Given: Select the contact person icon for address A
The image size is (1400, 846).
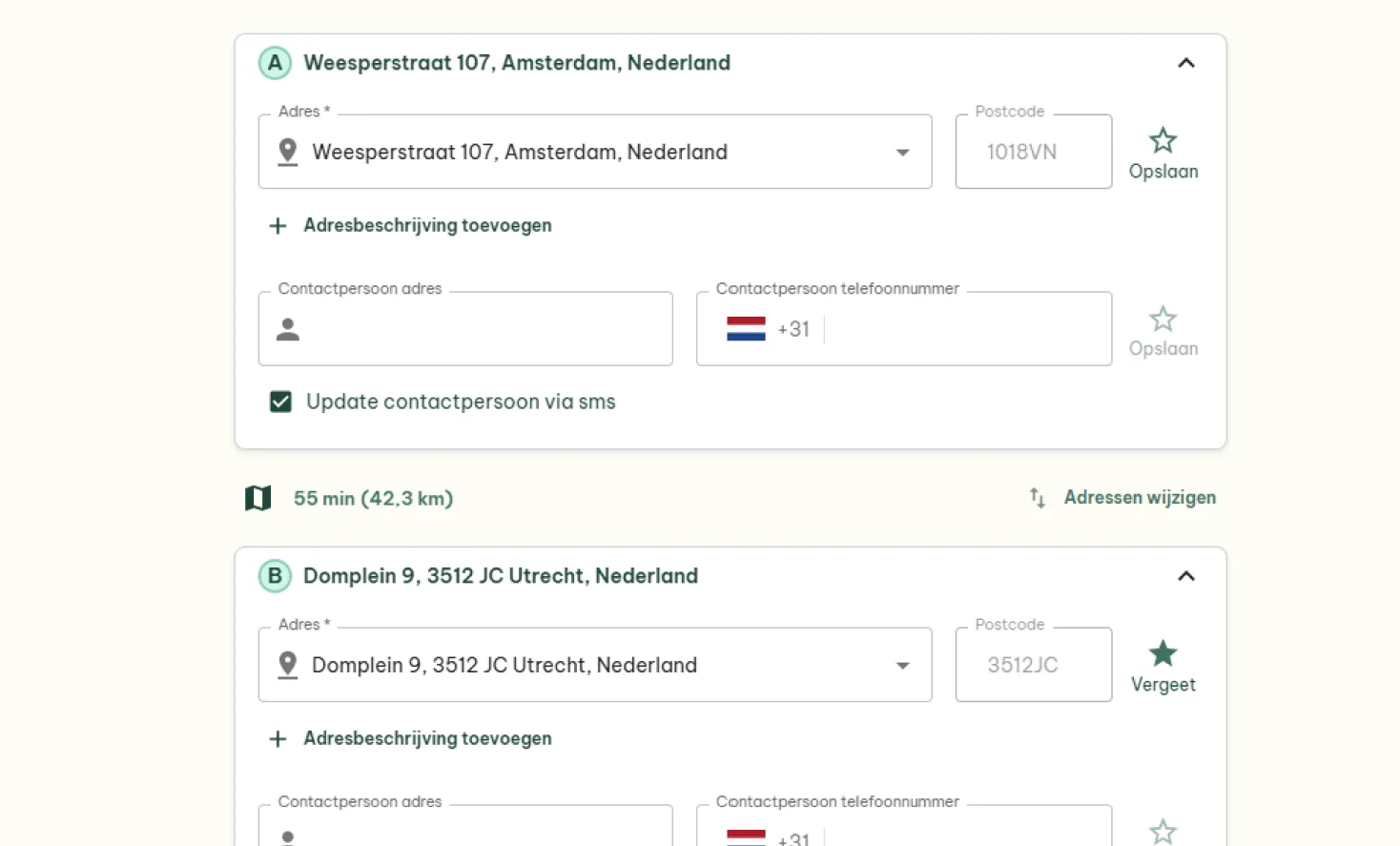Looking at the screenshot, I should [287, 328].
